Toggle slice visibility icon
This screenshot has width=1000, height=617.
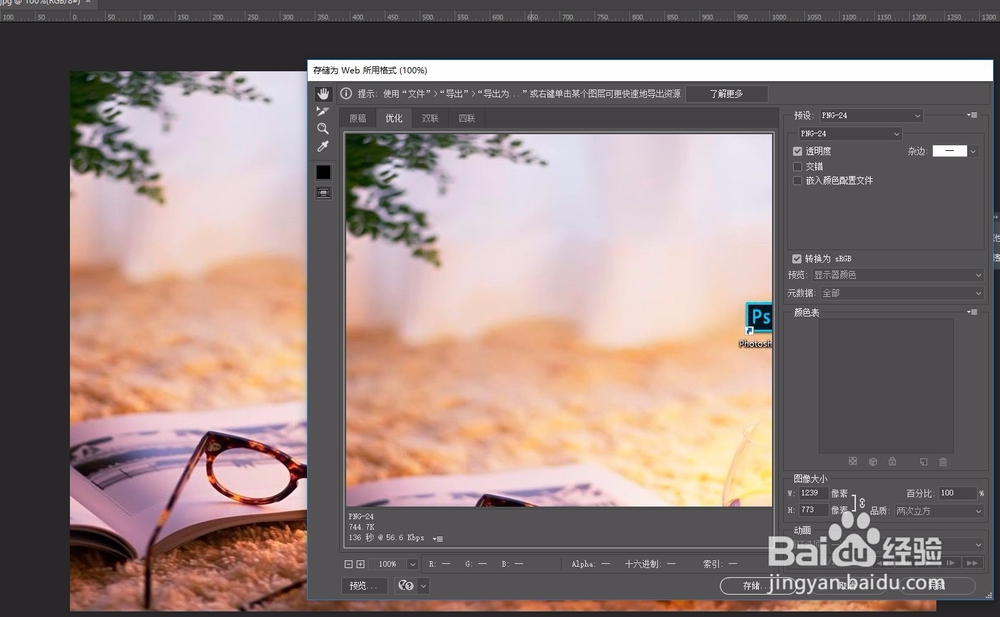pyautogui.click(x=323, y=193)
